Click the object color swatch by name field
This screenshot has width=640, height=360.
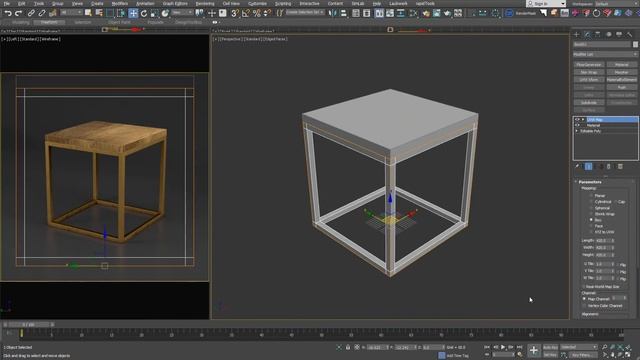point(635,44)
